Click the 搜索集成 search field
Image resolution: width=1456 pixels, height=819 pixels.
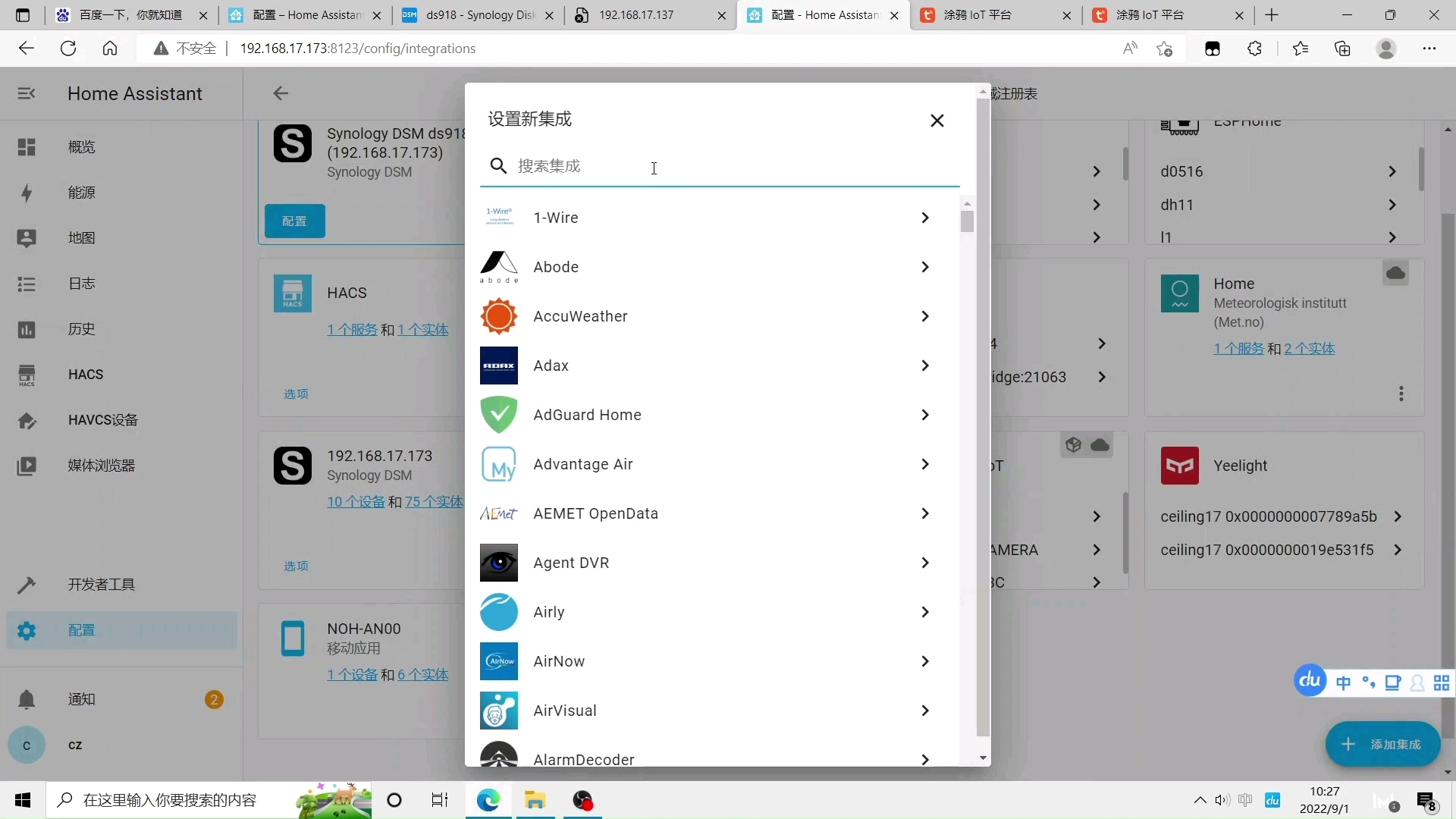[720, 166]
